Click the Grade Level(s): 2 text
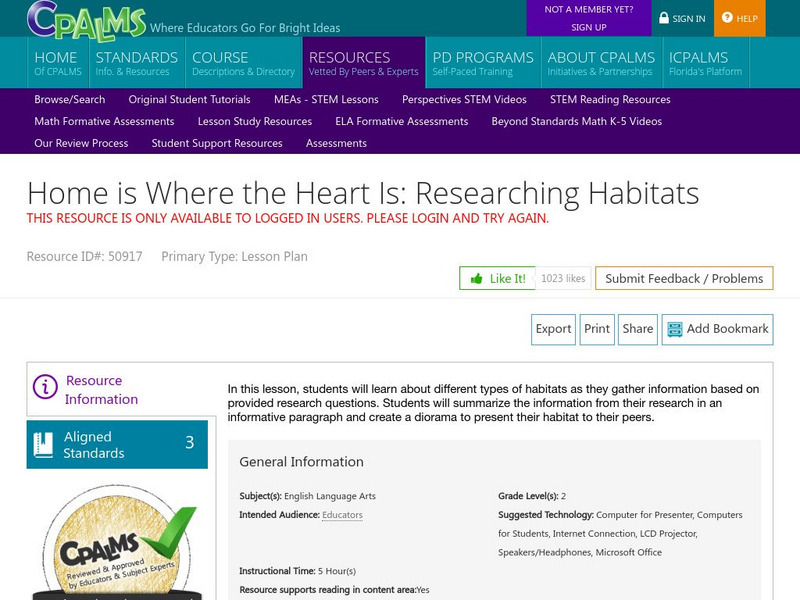Screen dimensions: 800x600 coord(532,496)
